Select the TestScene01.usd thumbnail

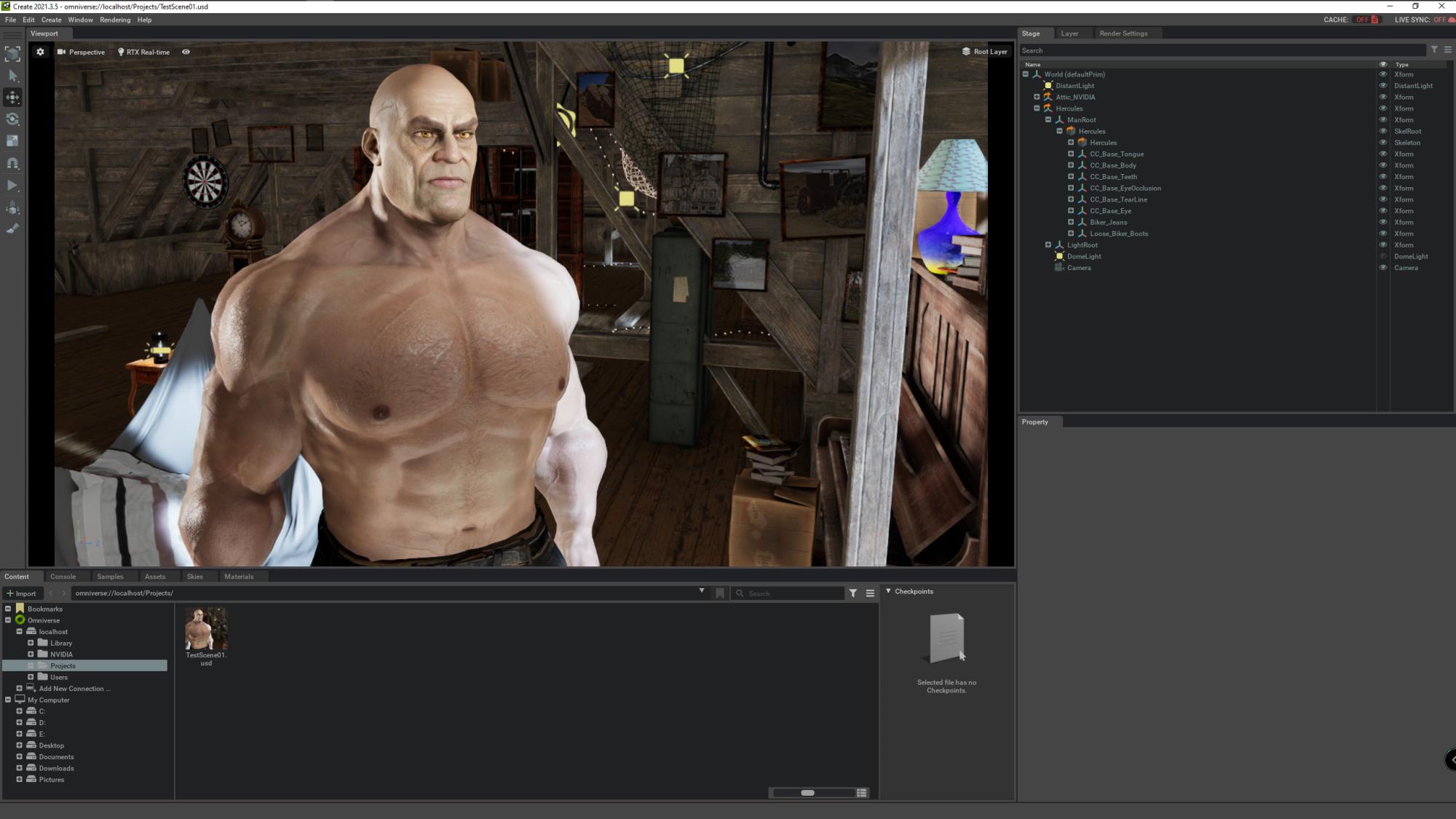pyautogui.click(x=206, y=629)
